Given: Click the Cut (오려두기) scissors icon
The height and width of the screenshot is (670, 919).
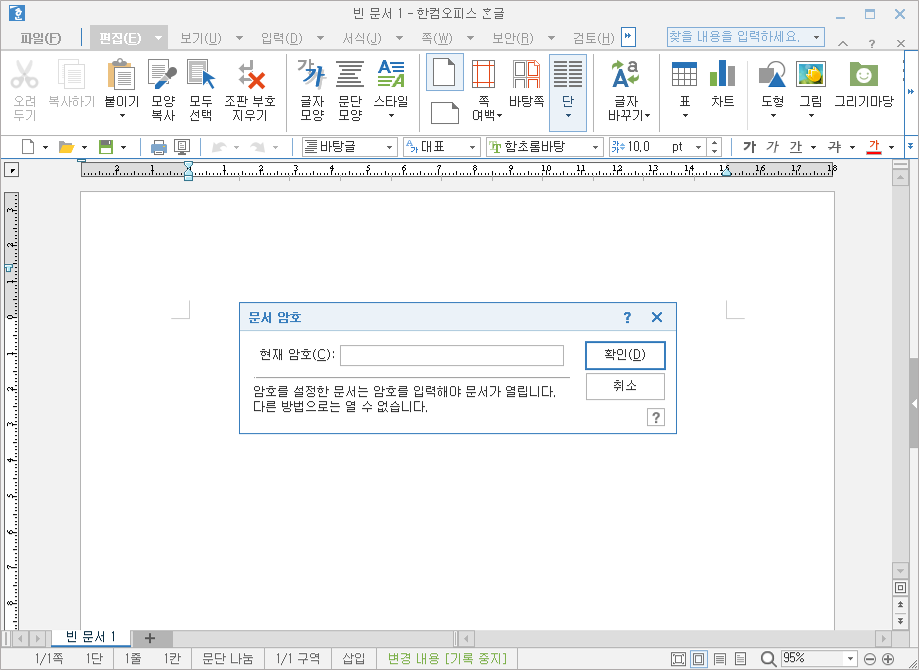Looking at the screenshot, I should click(x=25, y=75).
